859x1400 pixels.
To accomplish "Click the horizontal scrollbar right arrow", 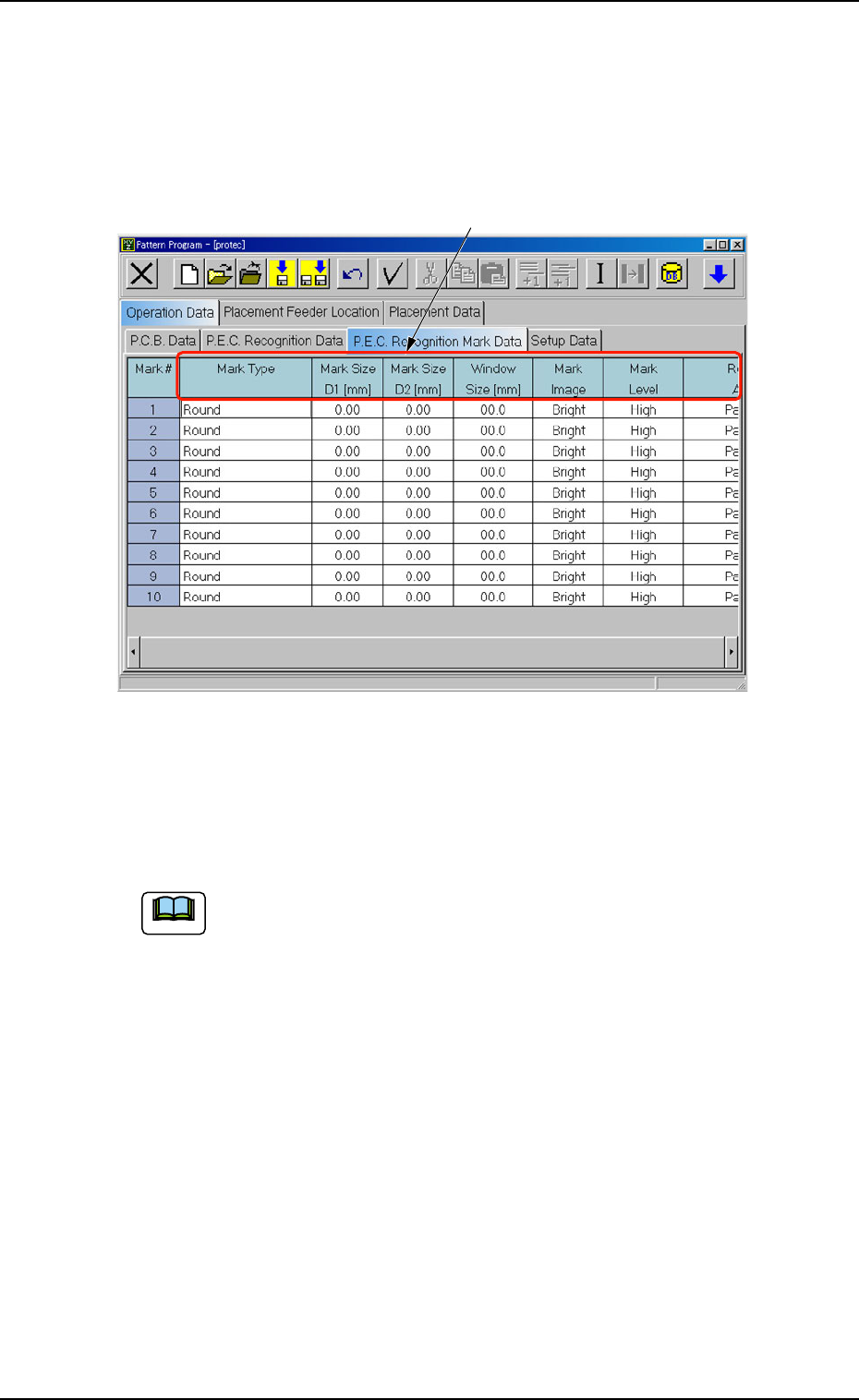I will (x=731, y=652).
